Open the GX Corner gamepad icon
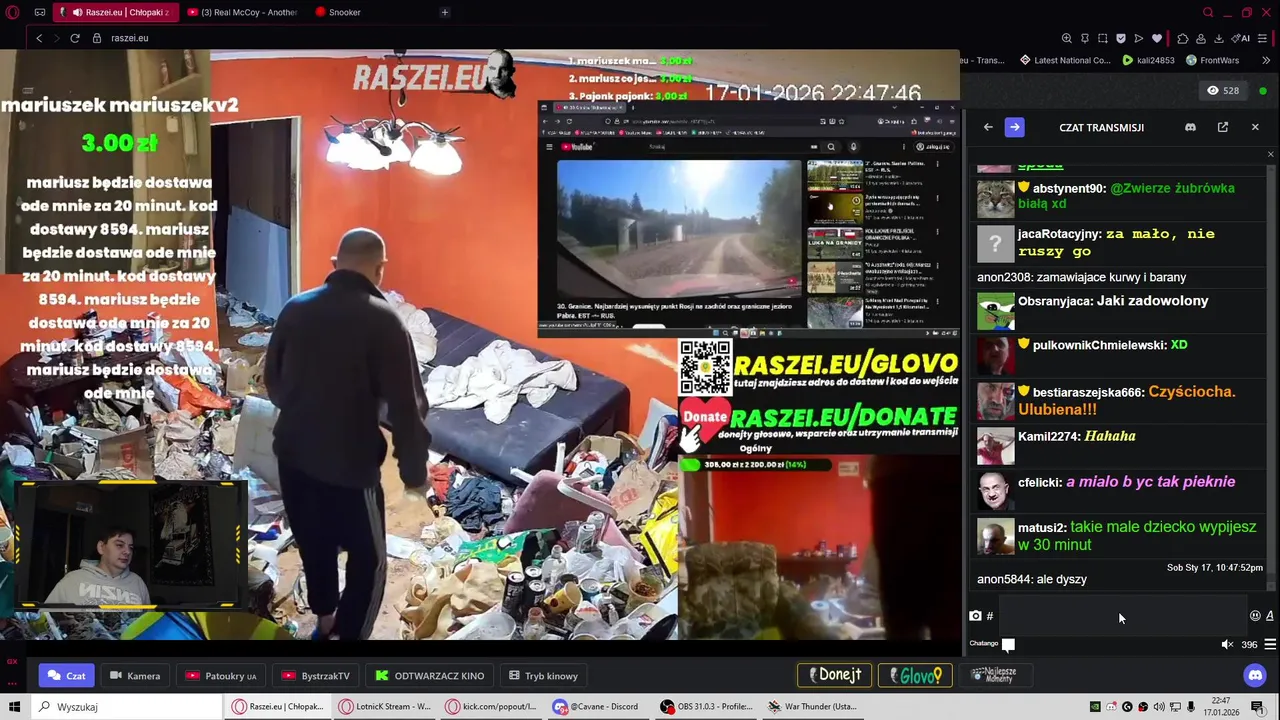The image size is (1280, 720). 39,12
